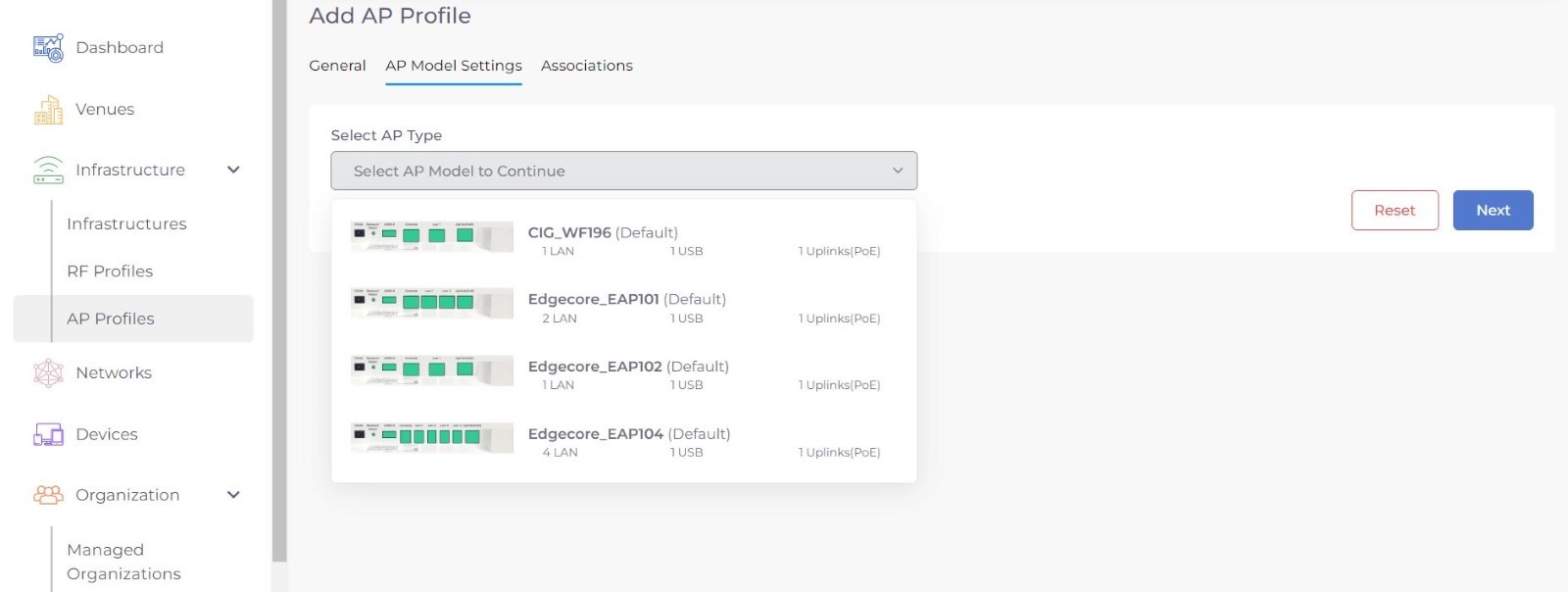Image resolution: width=1568 pixels, height=592 pixels.
Task: Switch to the General tab
Action: pyautogui.click(x=337, y=66)
